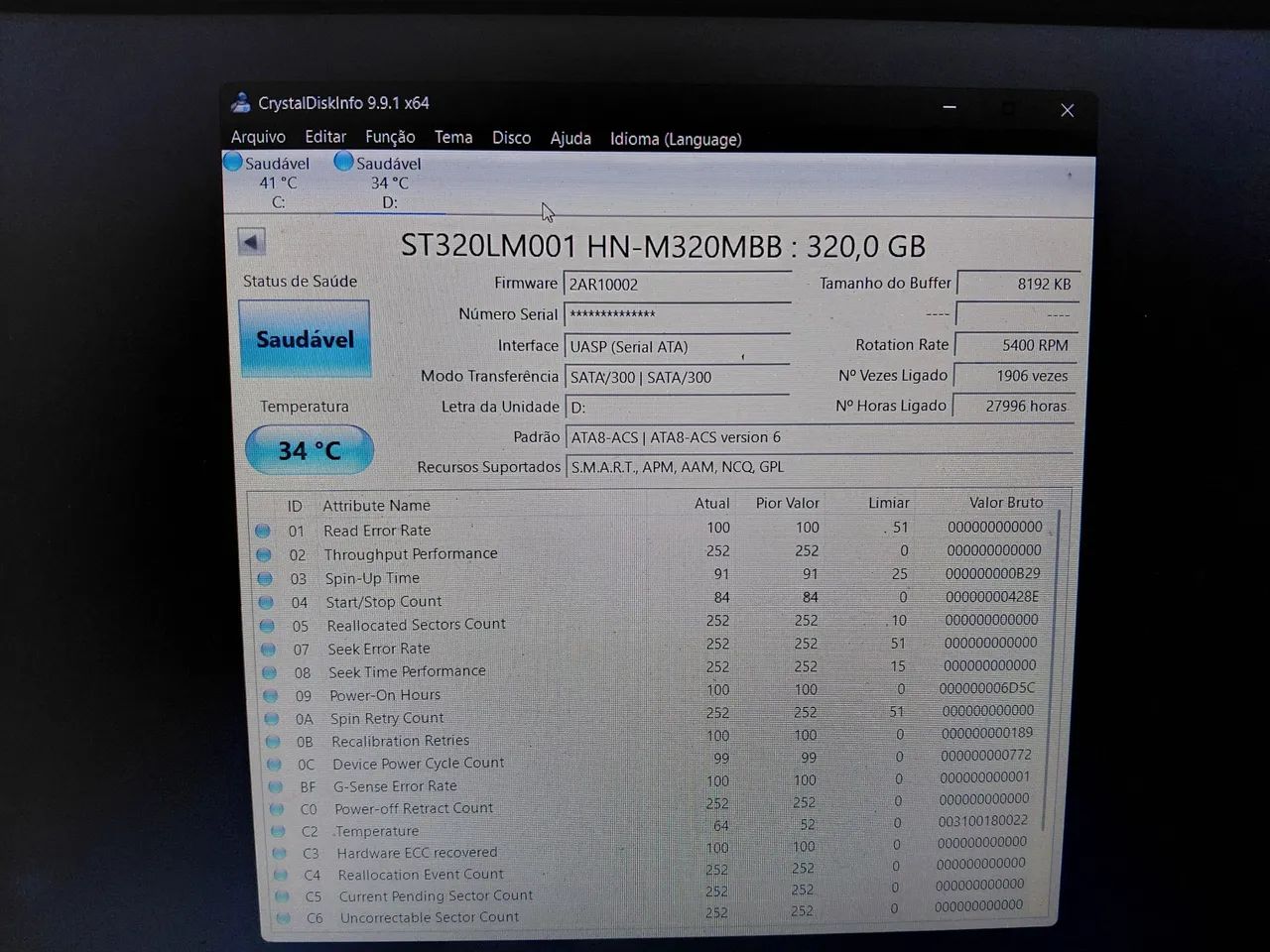
Task: Click status dot for Seek Time Performance
Action: [269, 672]
